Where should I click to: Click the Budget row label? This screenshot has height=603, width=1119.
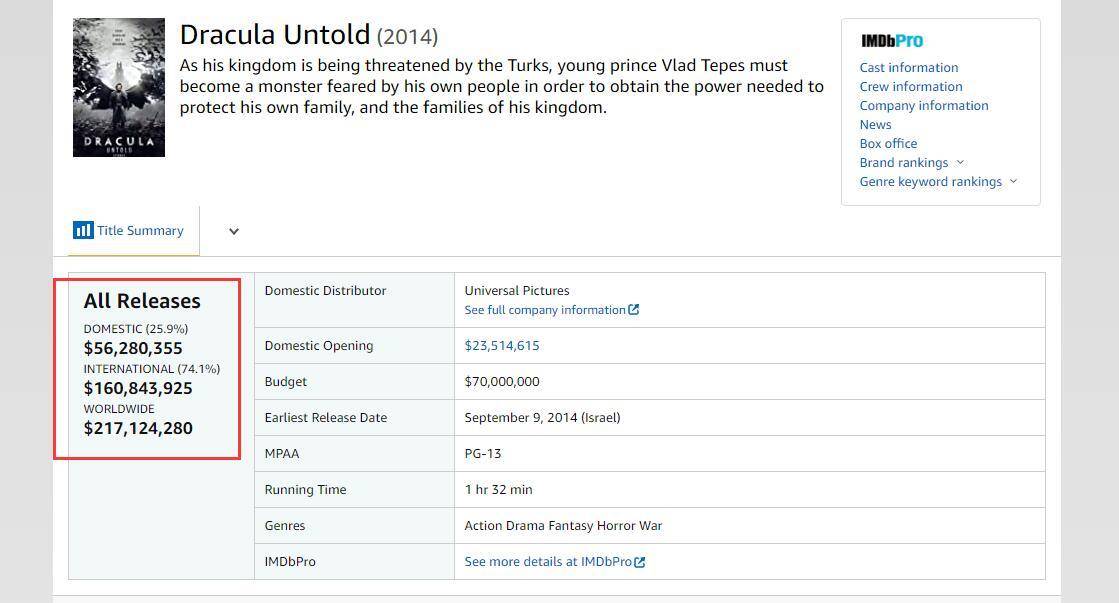pos(285,382)
